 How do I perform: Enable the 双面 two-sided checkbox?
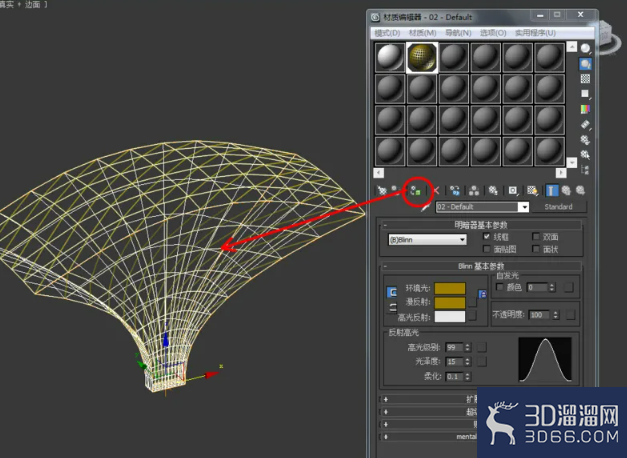pyautogui.click(x=536, y=236)
